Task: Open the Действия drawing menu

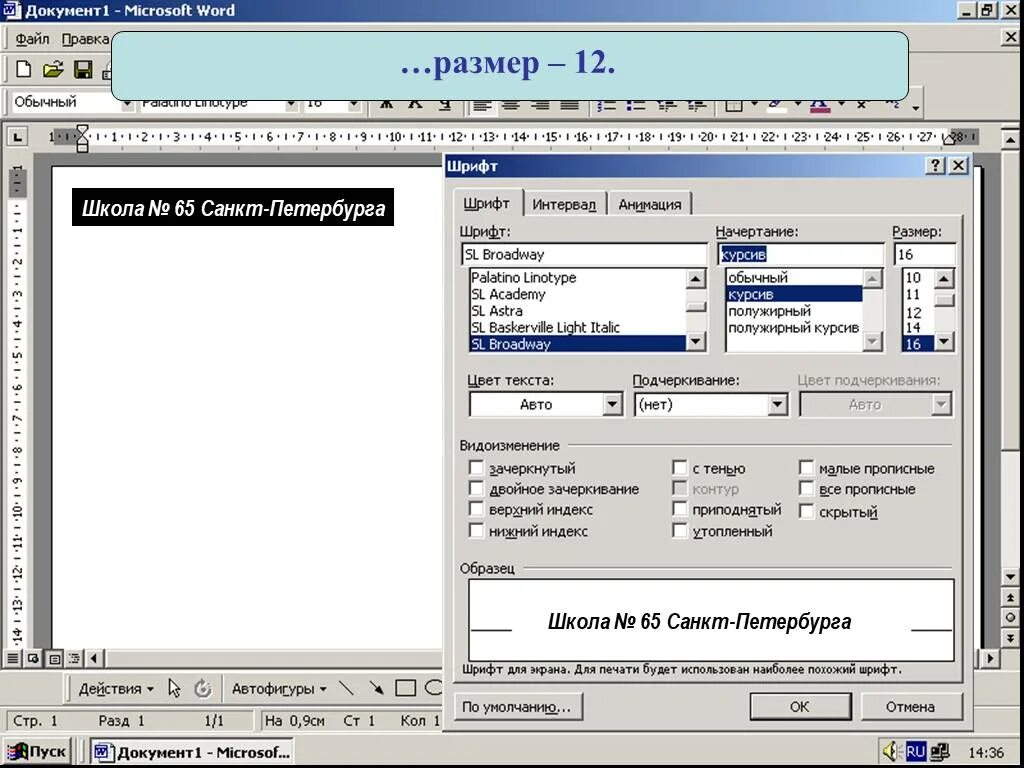Action: coord(116,688)
